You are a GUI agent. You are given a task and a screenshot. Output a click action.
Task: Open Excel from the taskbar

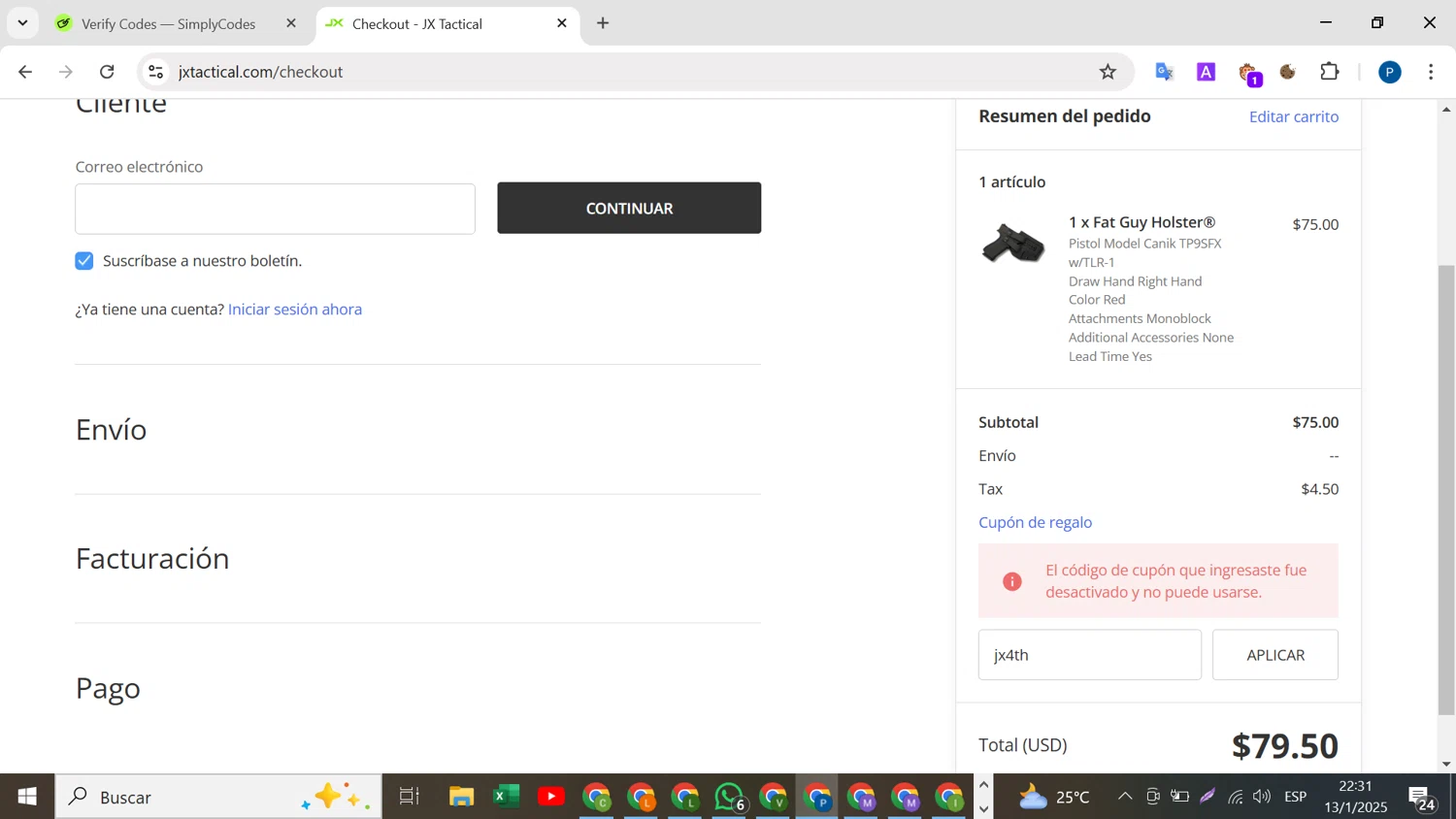coord(506,797)
